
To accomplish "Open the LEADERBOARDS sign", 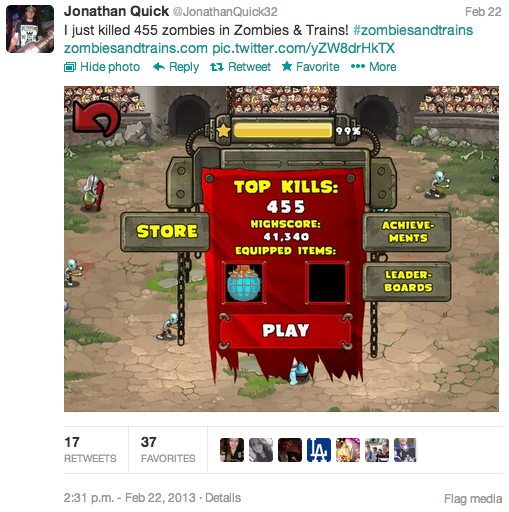I will pos(407,281).
